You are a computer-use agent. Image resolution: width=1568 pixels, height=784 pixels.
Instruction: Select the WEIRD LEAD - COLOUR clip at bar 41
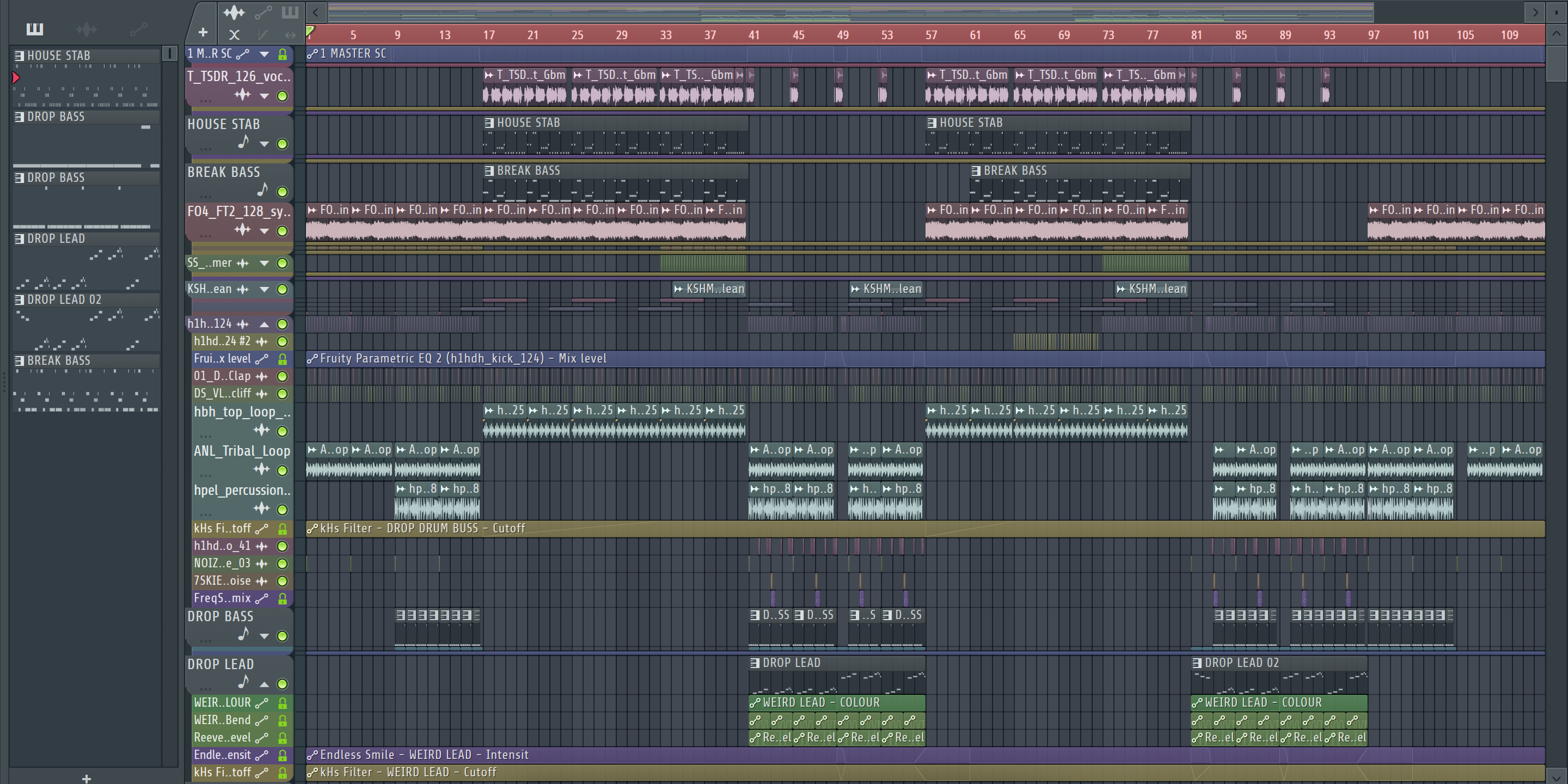pos(837,703)
